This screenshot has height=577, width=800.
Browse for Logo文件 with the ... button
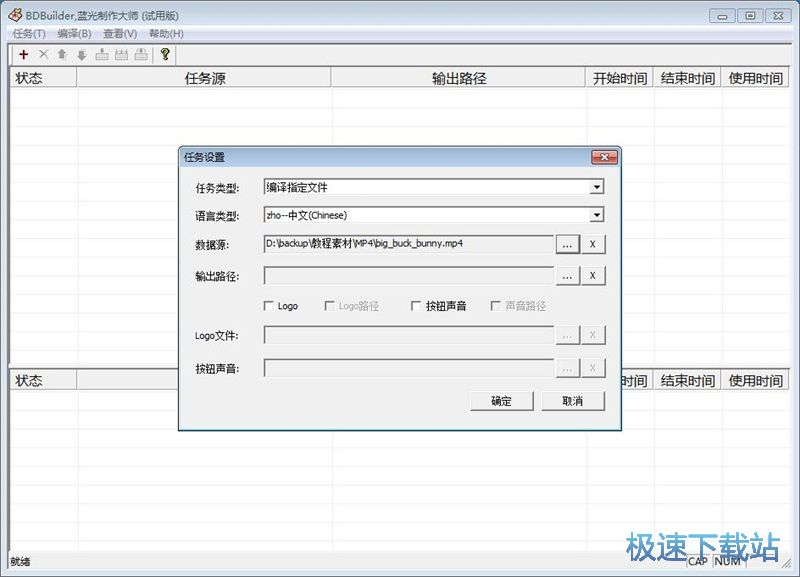tap(567, 335)
